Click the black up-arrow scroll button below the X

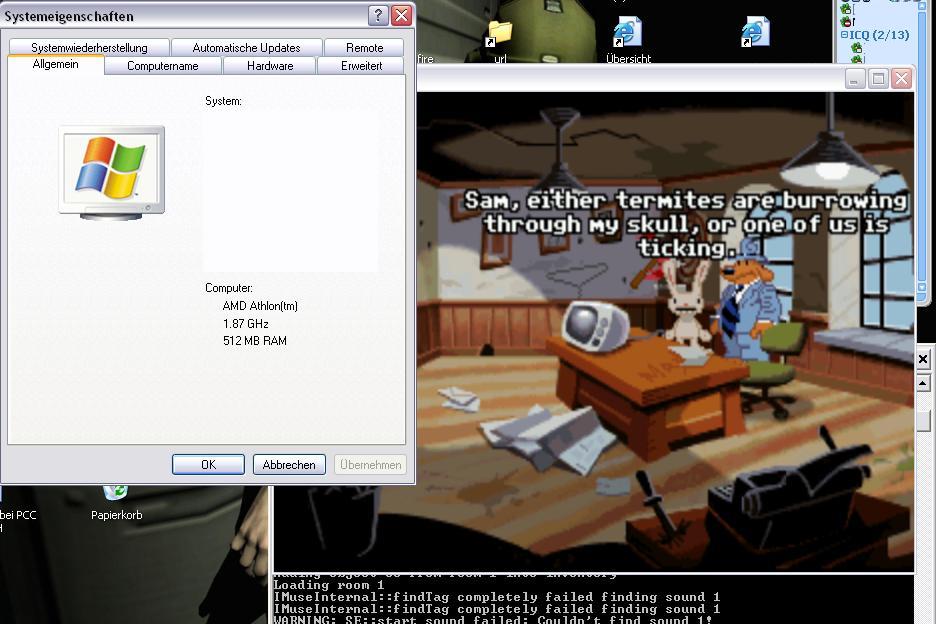coord(923,383)
